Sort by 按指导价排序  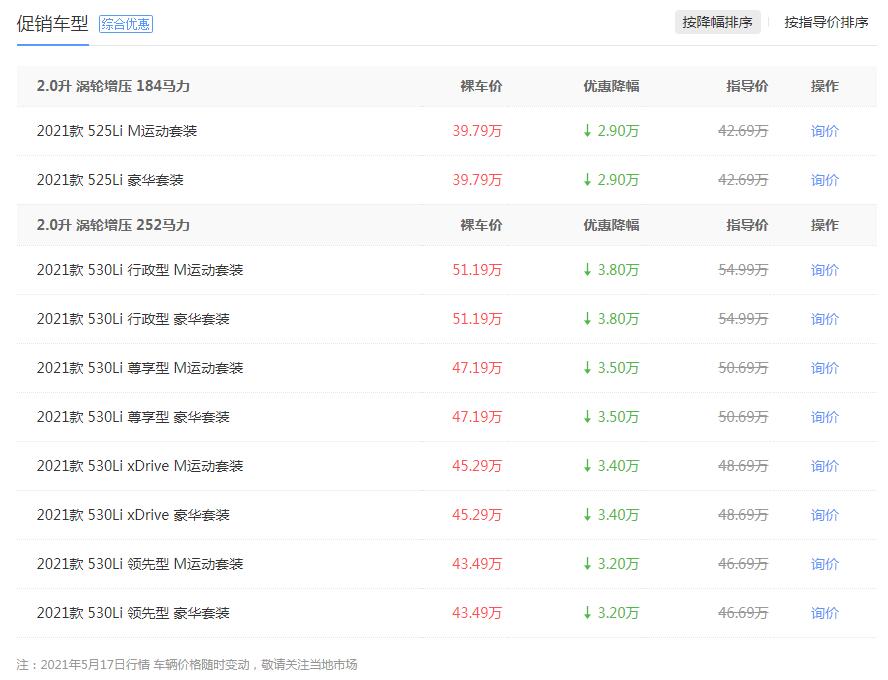[826, 22]
